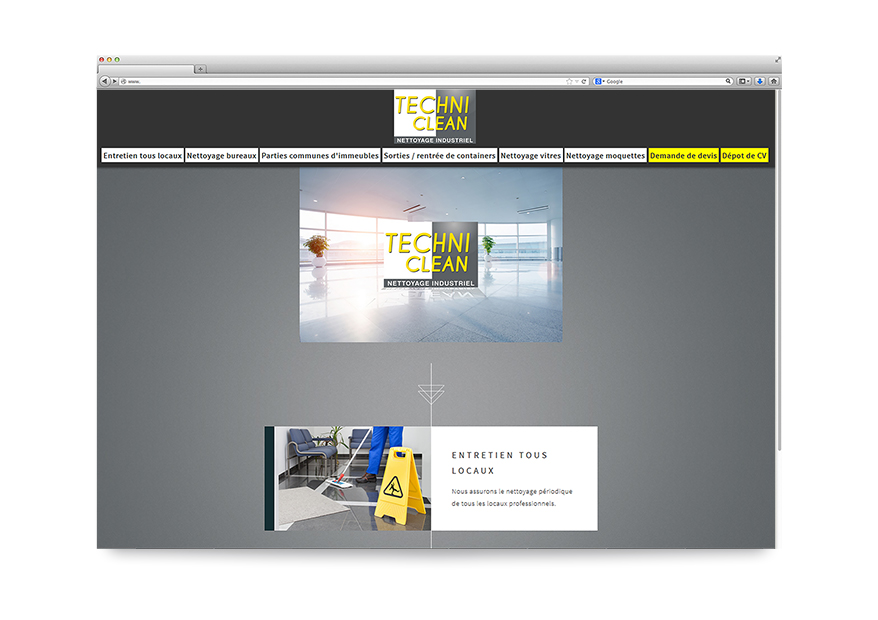This screenshot has width=878, height=620.
Task: Click the yellow Demande de devis button
Action: pyautogui.click(x=683, y=156)
